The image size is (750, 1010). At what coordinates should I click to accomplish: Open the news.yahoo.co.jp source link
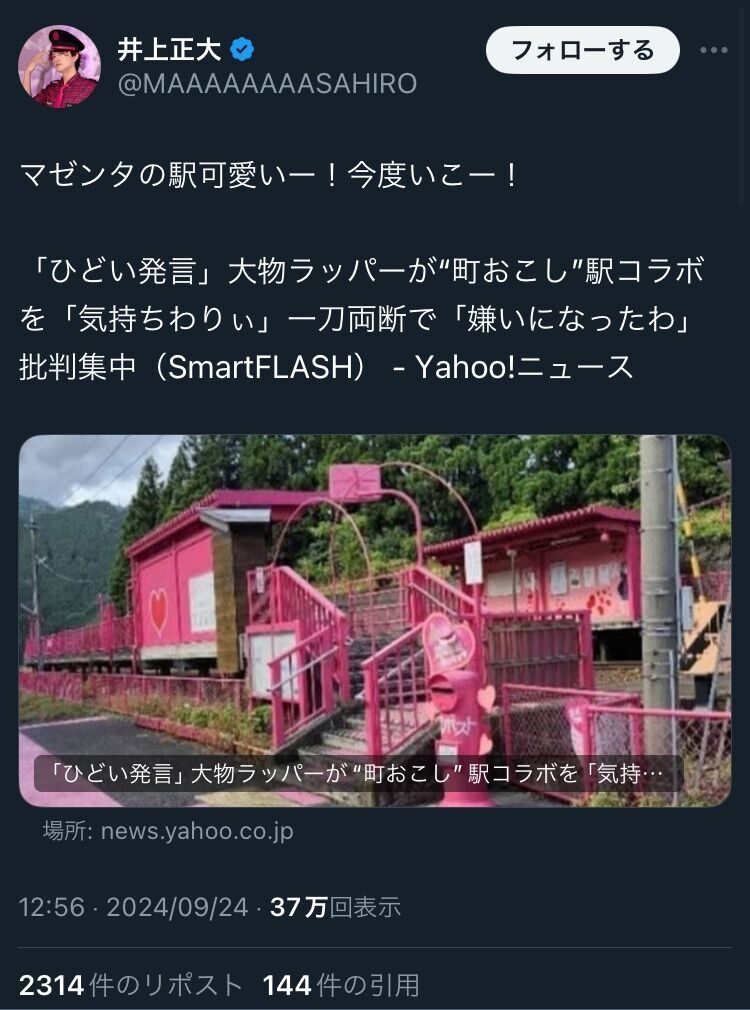(x=197, y=830)
